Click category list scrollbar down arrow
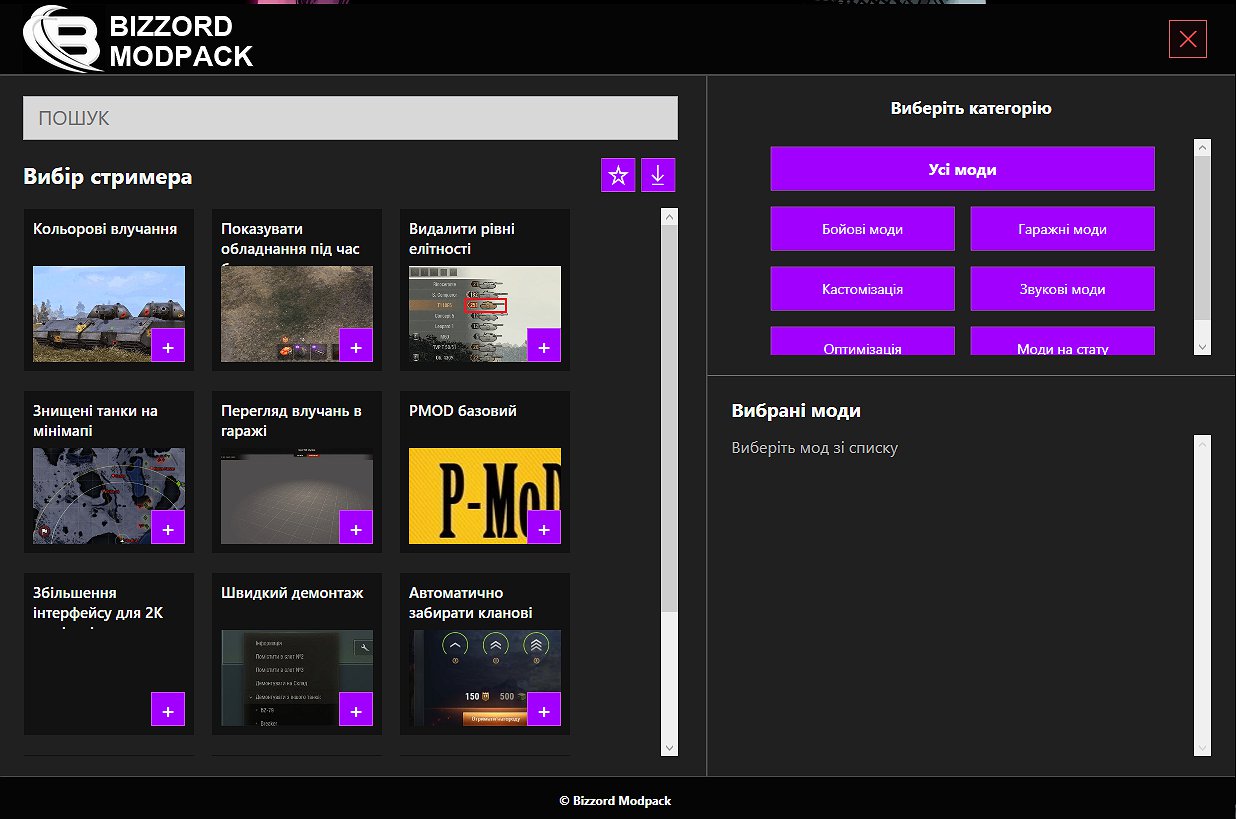 pyautogui.click(x=1203, y=347)
